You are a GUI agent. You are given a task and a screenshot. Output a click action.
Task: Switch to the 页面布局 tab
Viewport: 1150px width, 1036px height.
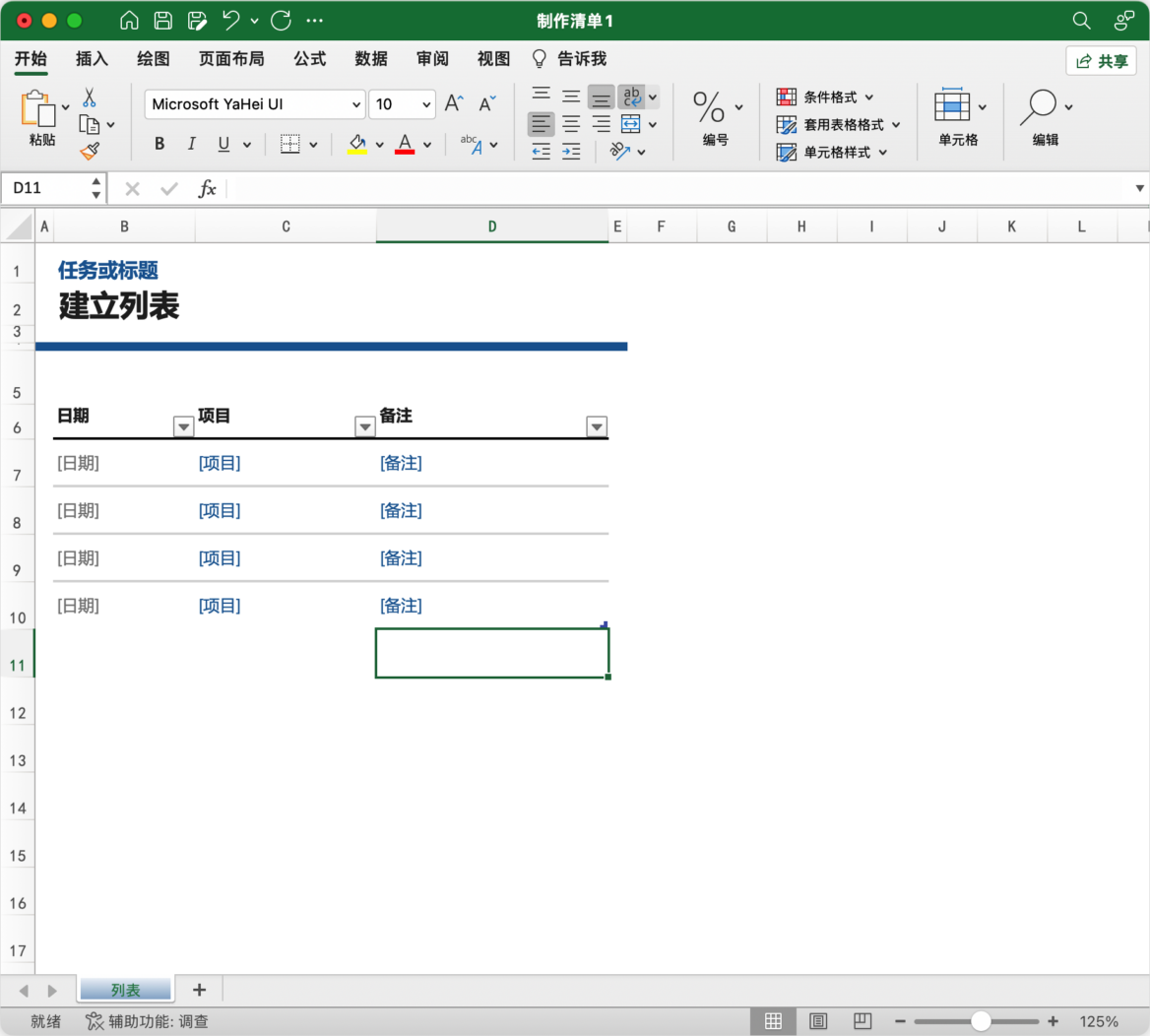tap(231, 59)
